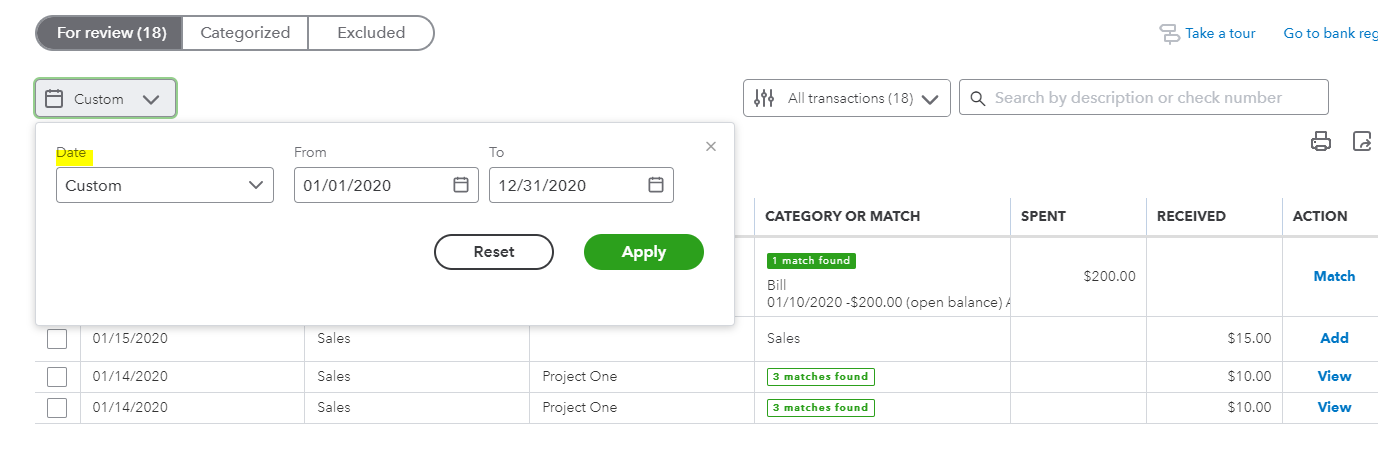The image size is (1378, 449).
Task: Click the search by description field
Action: coord(1144,97)
